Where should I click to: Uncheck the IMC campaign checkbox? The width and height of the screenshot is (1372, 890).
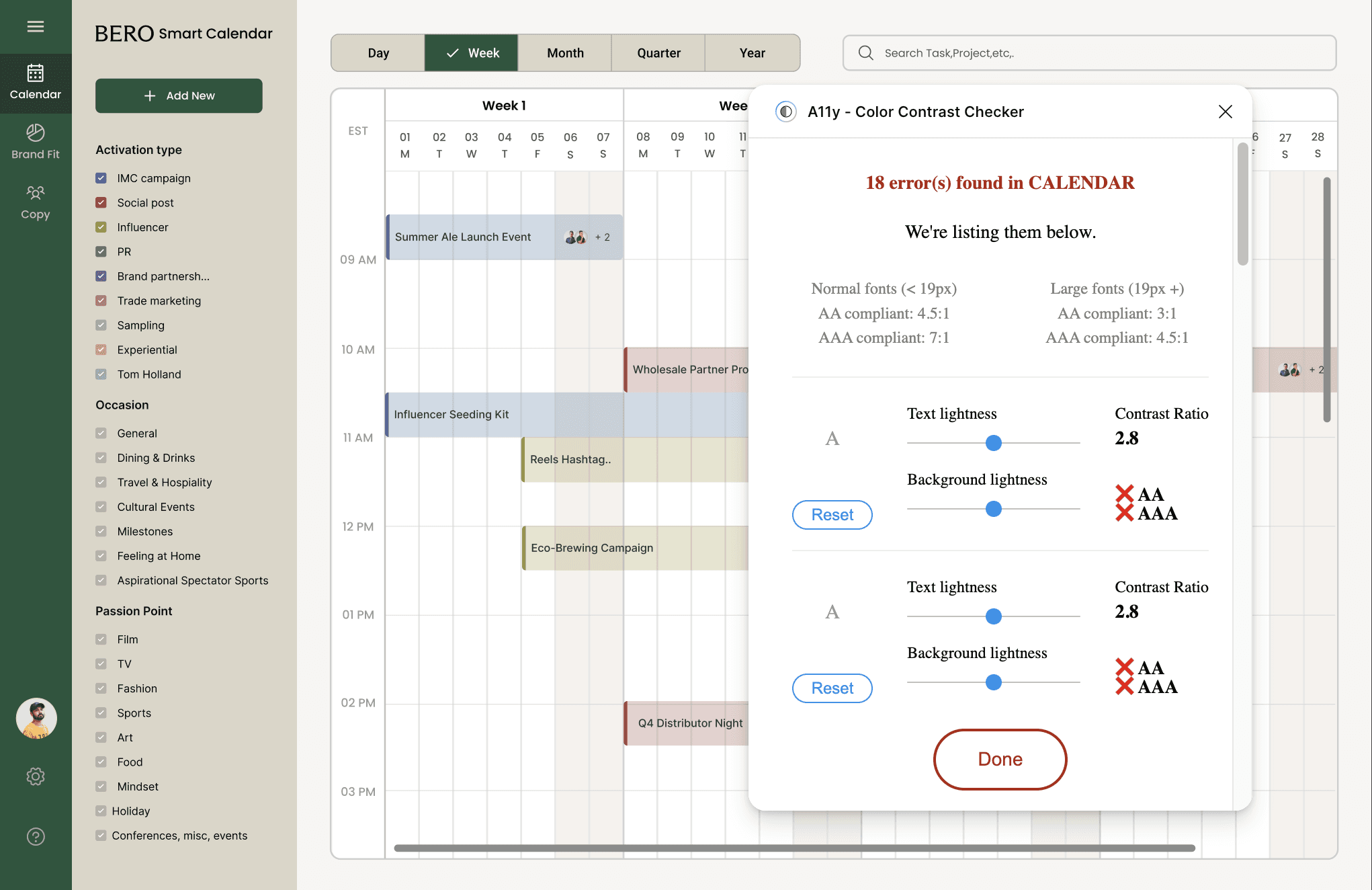pos(101,178)
